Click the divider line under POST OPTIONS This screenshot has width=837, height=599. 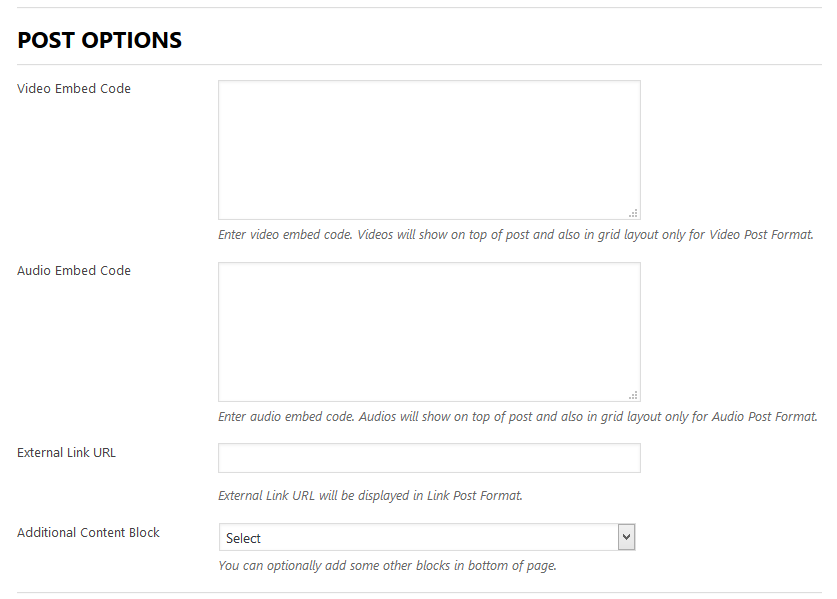click(418, 65)
